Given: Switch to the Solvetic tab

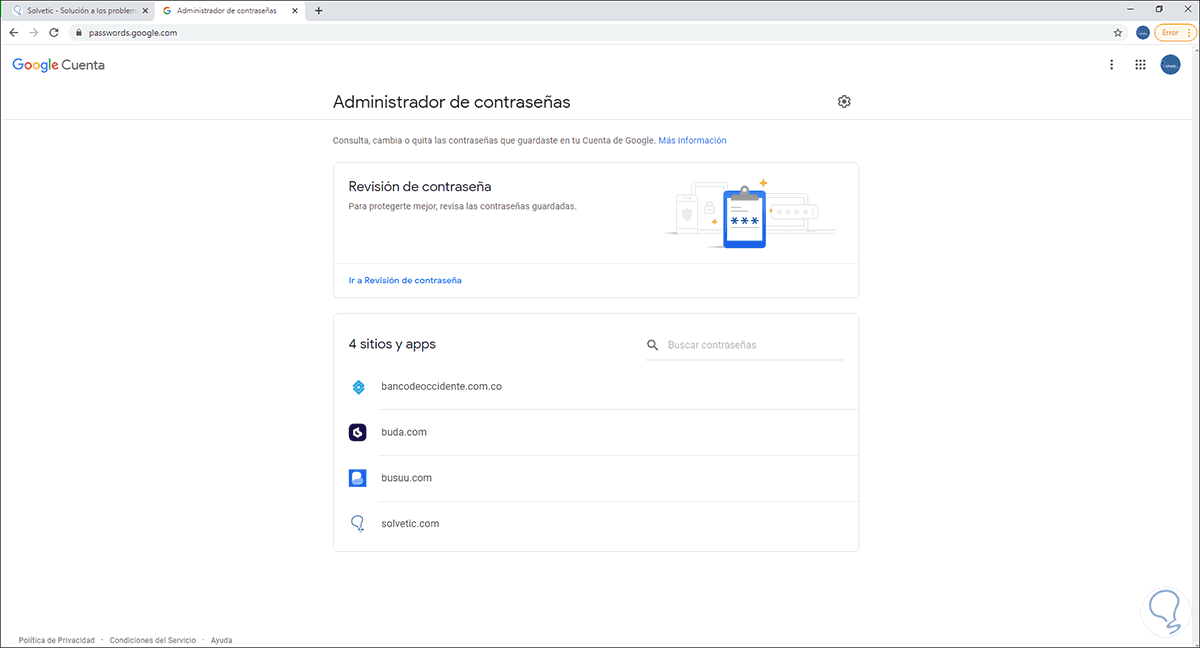Looking at the screenshot, I should (75, 11).
